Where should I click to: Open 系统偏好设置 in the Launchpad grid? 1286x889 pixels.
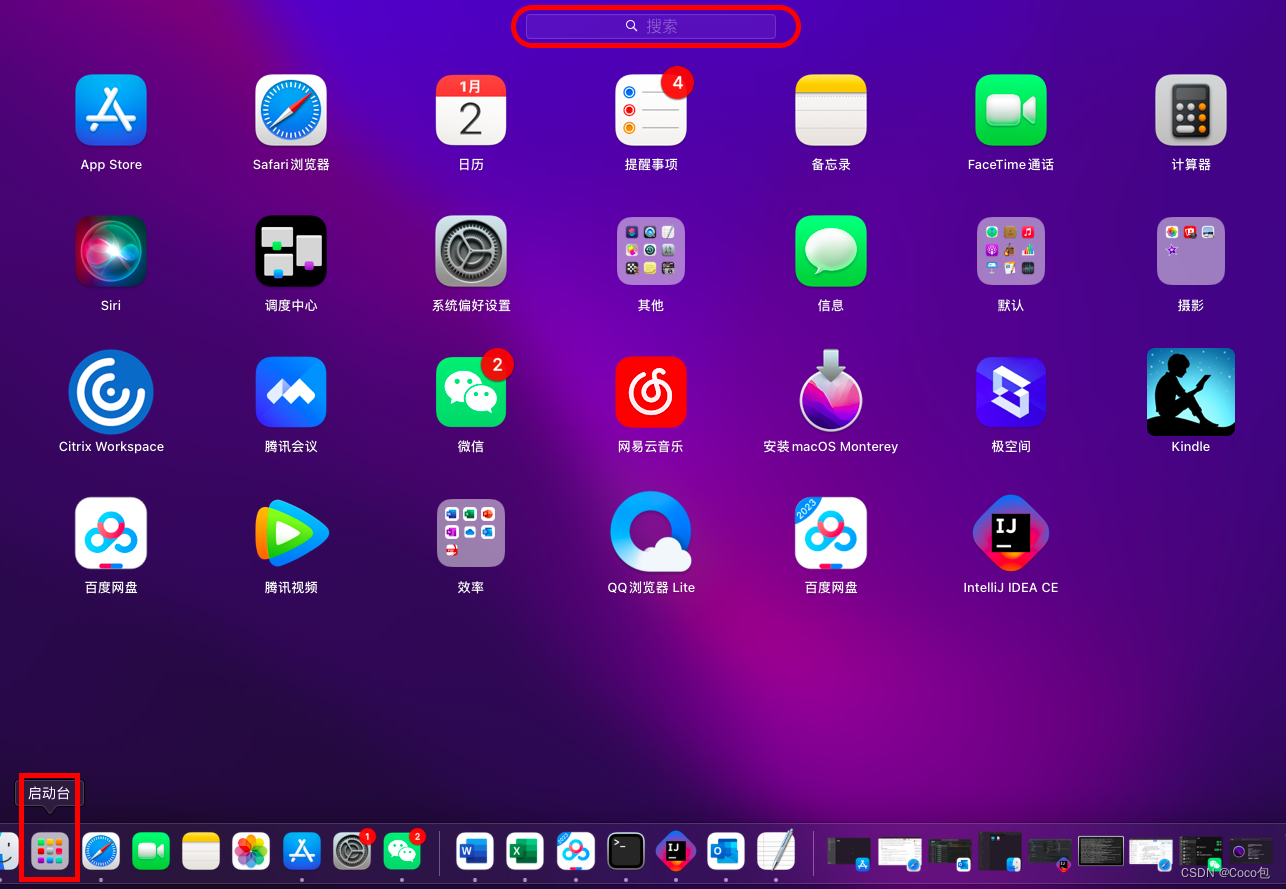471,251
